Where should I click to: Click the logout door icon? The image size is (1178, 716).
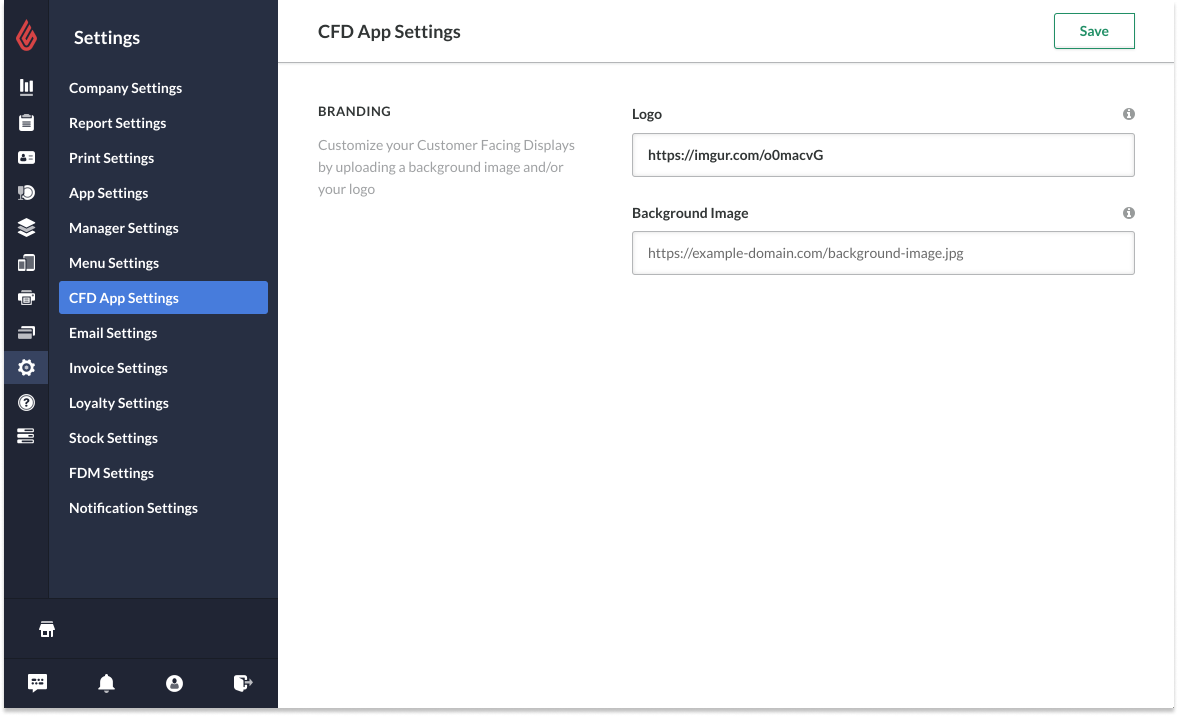click(x=242, y=684)
